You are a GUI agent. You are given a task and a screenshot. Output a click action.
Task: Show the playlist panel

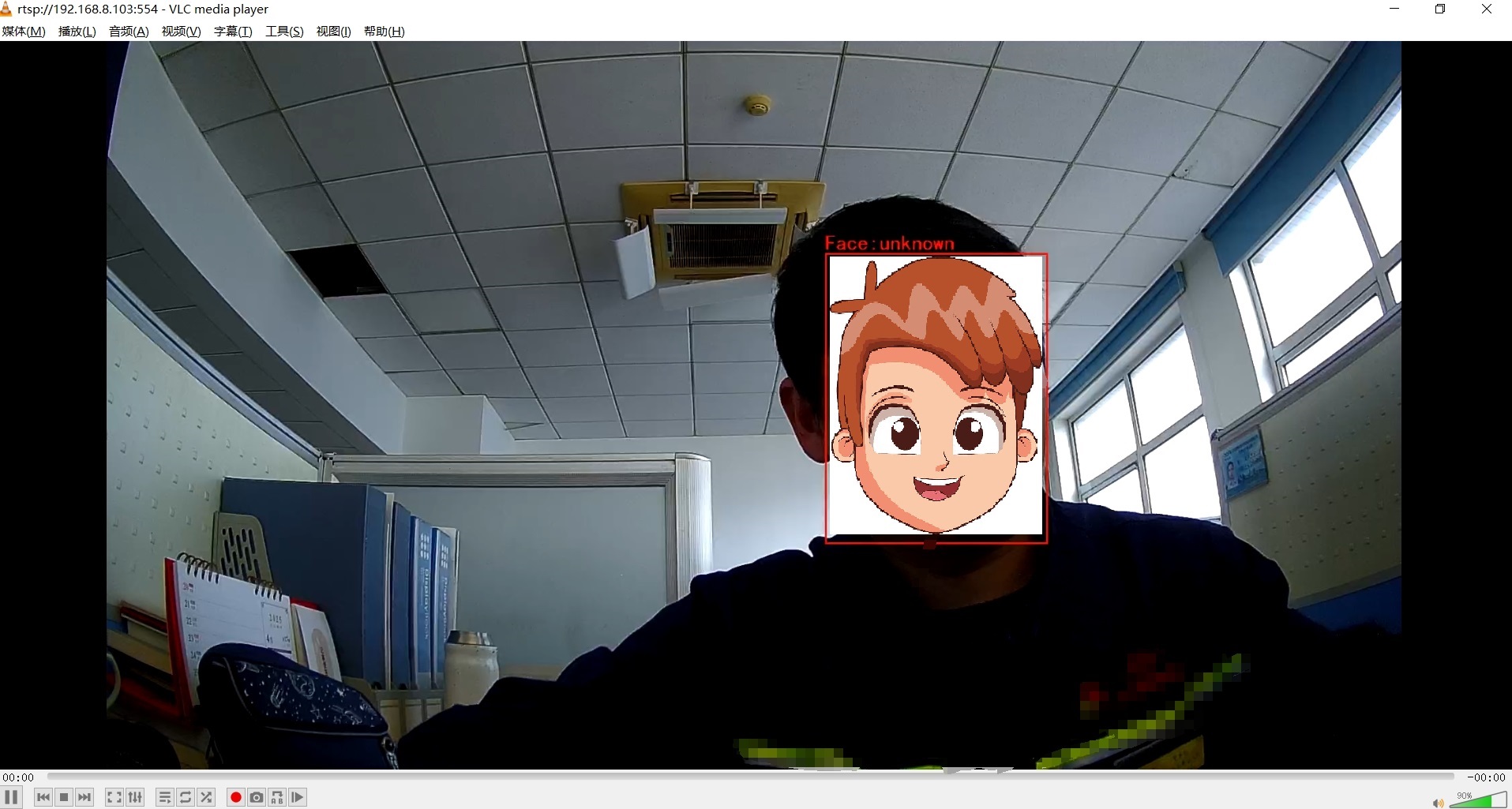tap(165, 797)
